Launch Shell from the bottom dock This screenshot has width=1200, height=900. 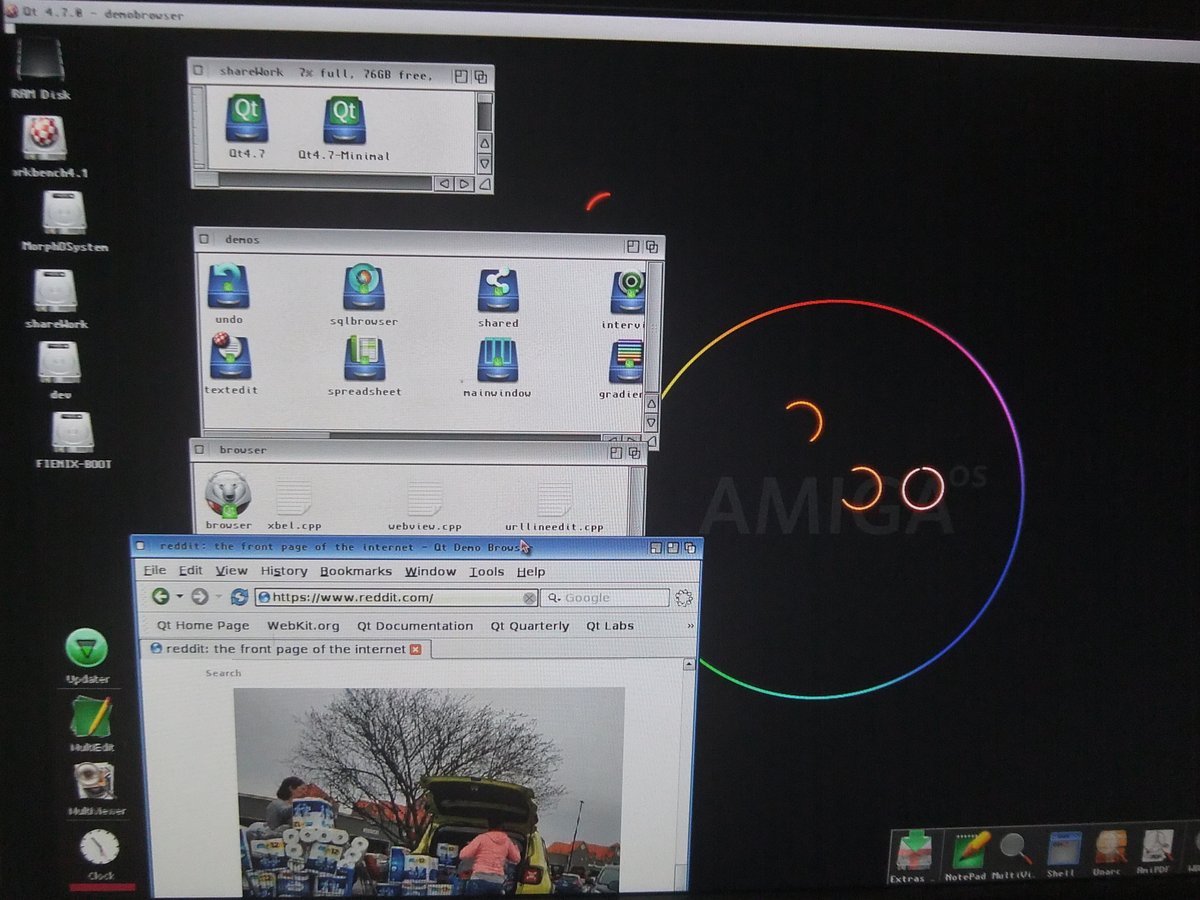[1064, 849]
